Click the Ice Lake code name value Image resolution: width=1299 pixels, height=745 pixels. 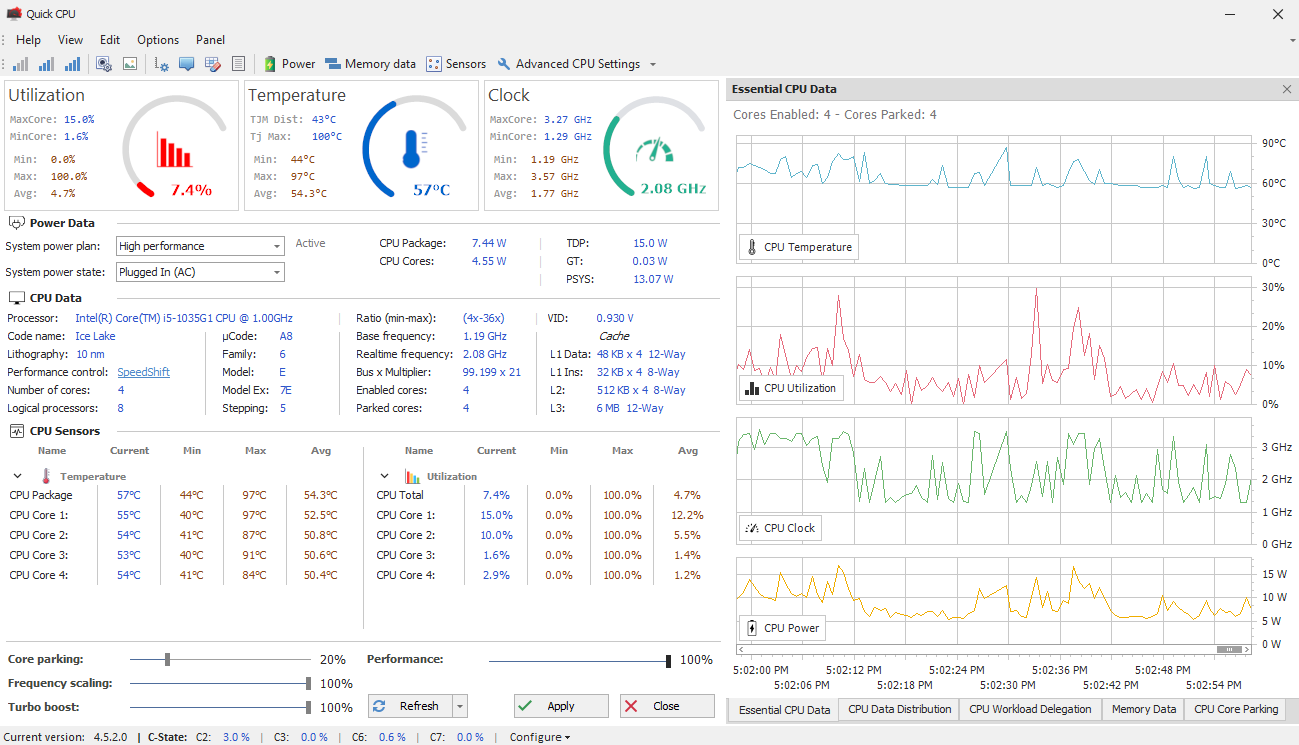[95, 337]
